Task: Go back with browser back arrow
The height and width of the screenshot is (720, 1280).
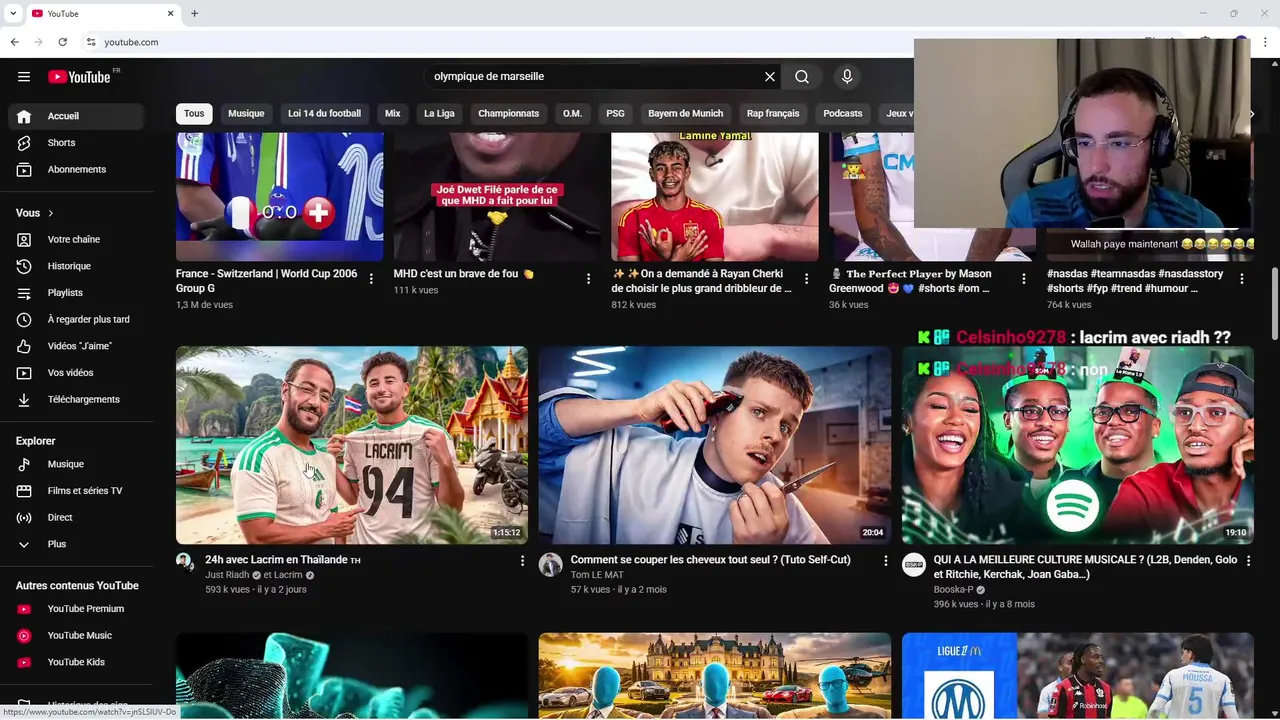Action: [14, 42]
